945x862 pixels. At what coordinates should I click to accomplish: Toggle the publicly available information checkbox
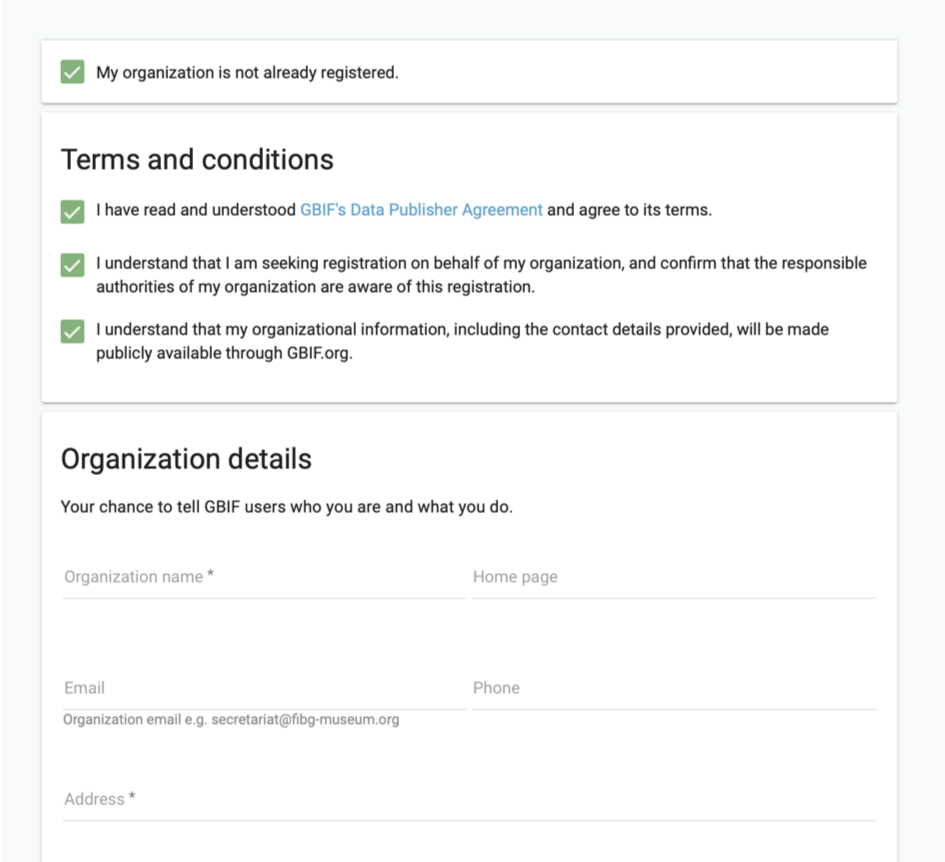[x=72, y=331]
